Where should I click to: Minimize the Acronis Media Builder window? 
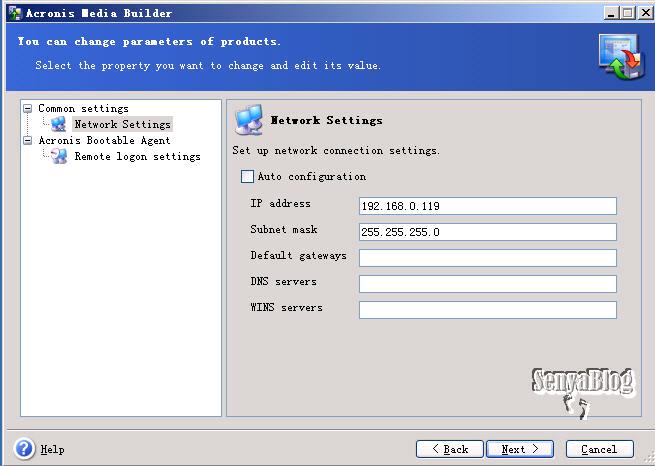(612, 13)
